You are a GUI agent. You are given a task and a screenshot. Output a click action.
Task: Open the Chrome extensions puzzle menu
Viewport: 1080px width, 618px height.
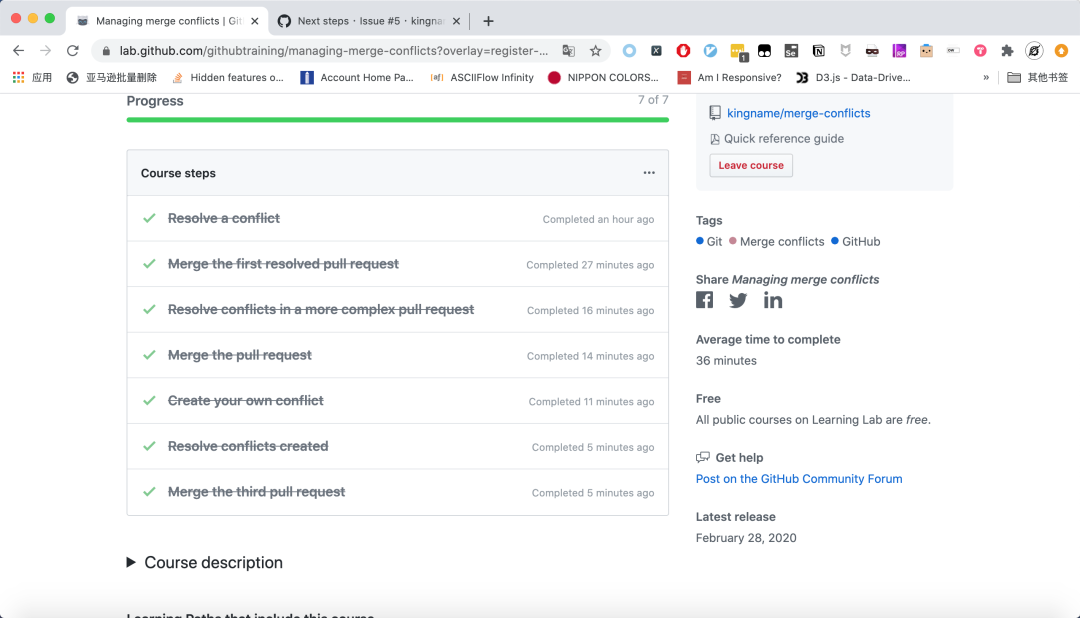(1007, 50)
